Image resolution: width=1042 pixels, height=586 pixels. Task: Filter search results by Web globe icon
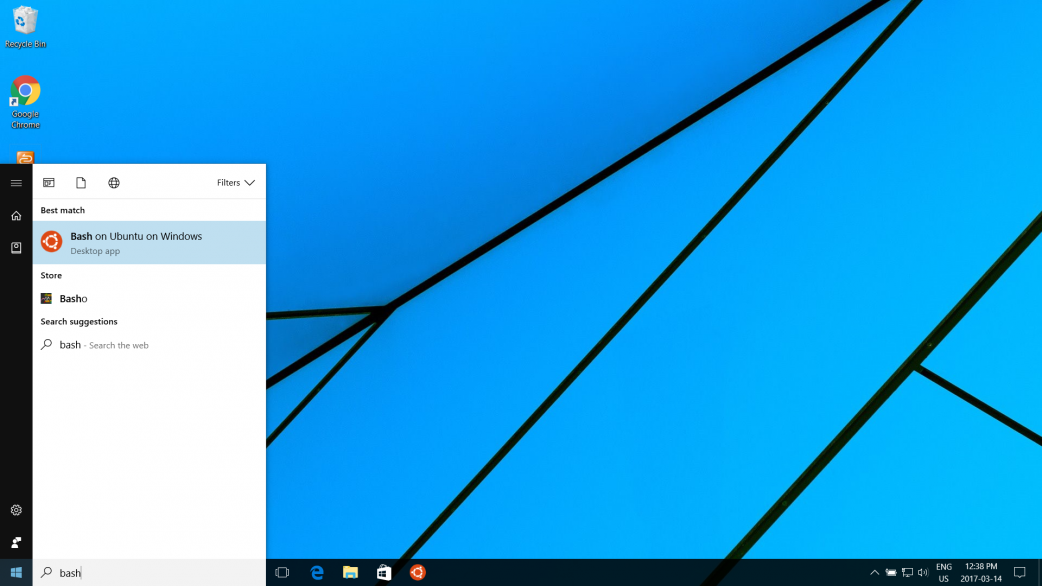(x=114, y=183)
